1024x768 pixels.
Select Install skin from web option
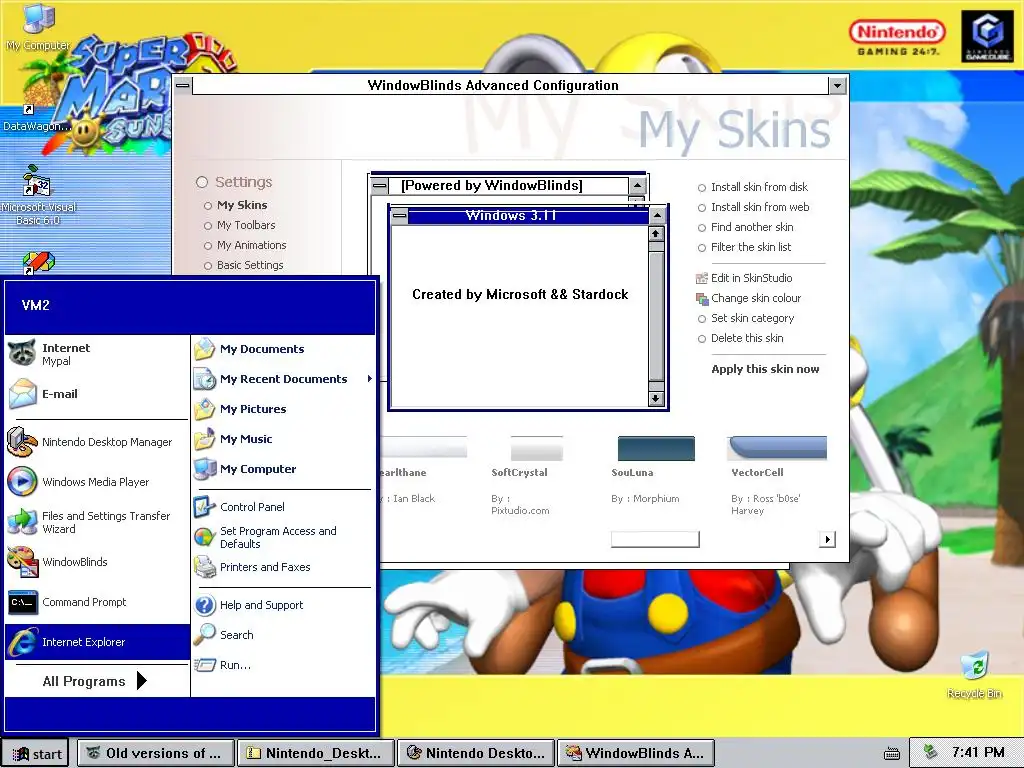(754, 207)
